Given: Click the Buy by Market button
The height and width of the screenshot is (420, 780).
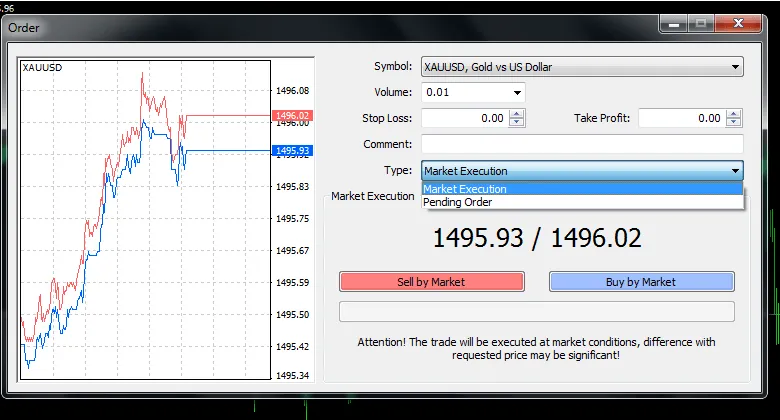Looking at the screenshot, I should (x=642, y=282).
